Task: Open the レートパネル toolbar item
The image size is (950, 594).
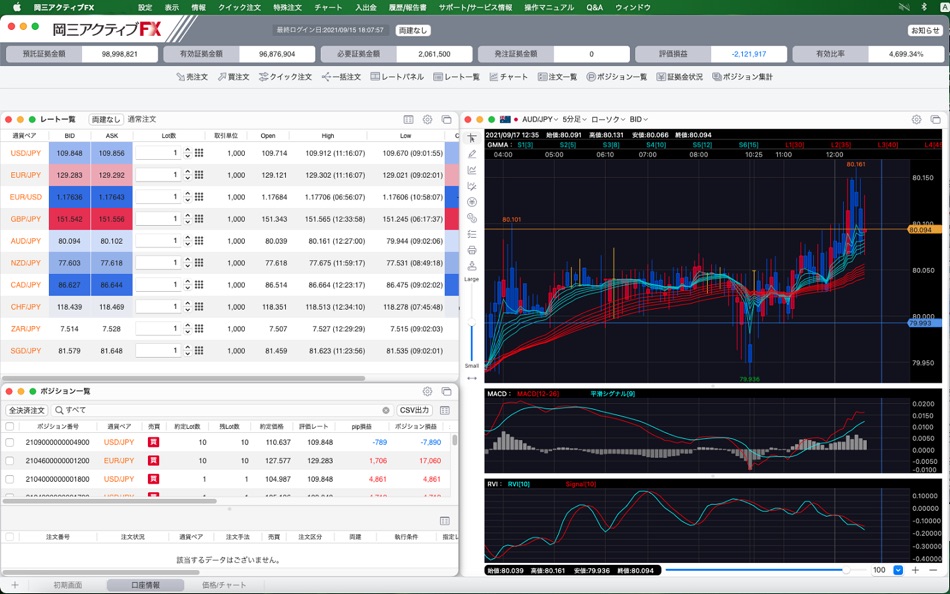Action: point(397,77)
